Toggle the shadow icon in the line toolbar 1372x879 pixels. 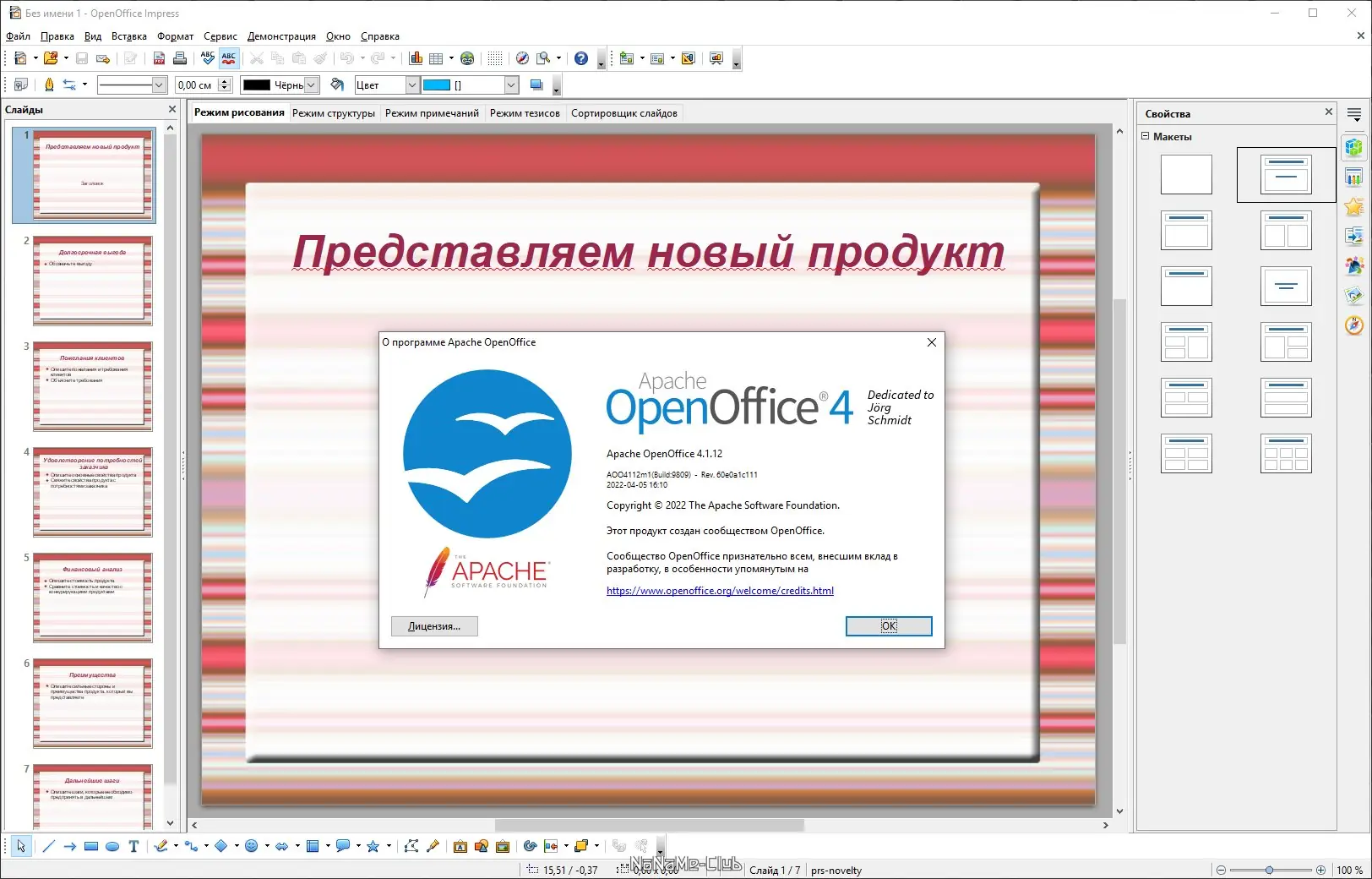pos(536,85)
